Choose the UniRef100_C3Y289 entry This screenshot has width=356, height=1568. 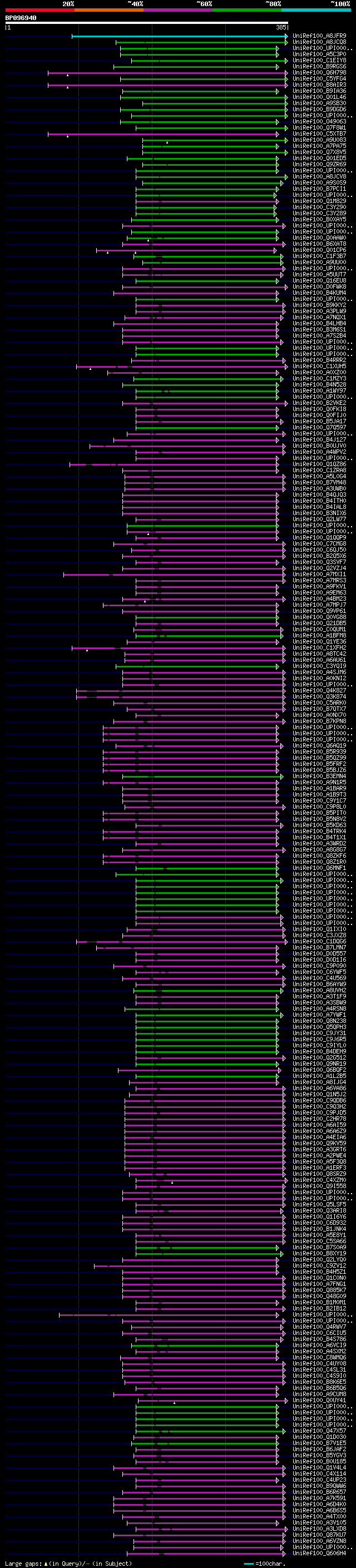pyautogui.click(x=319, y=213)
